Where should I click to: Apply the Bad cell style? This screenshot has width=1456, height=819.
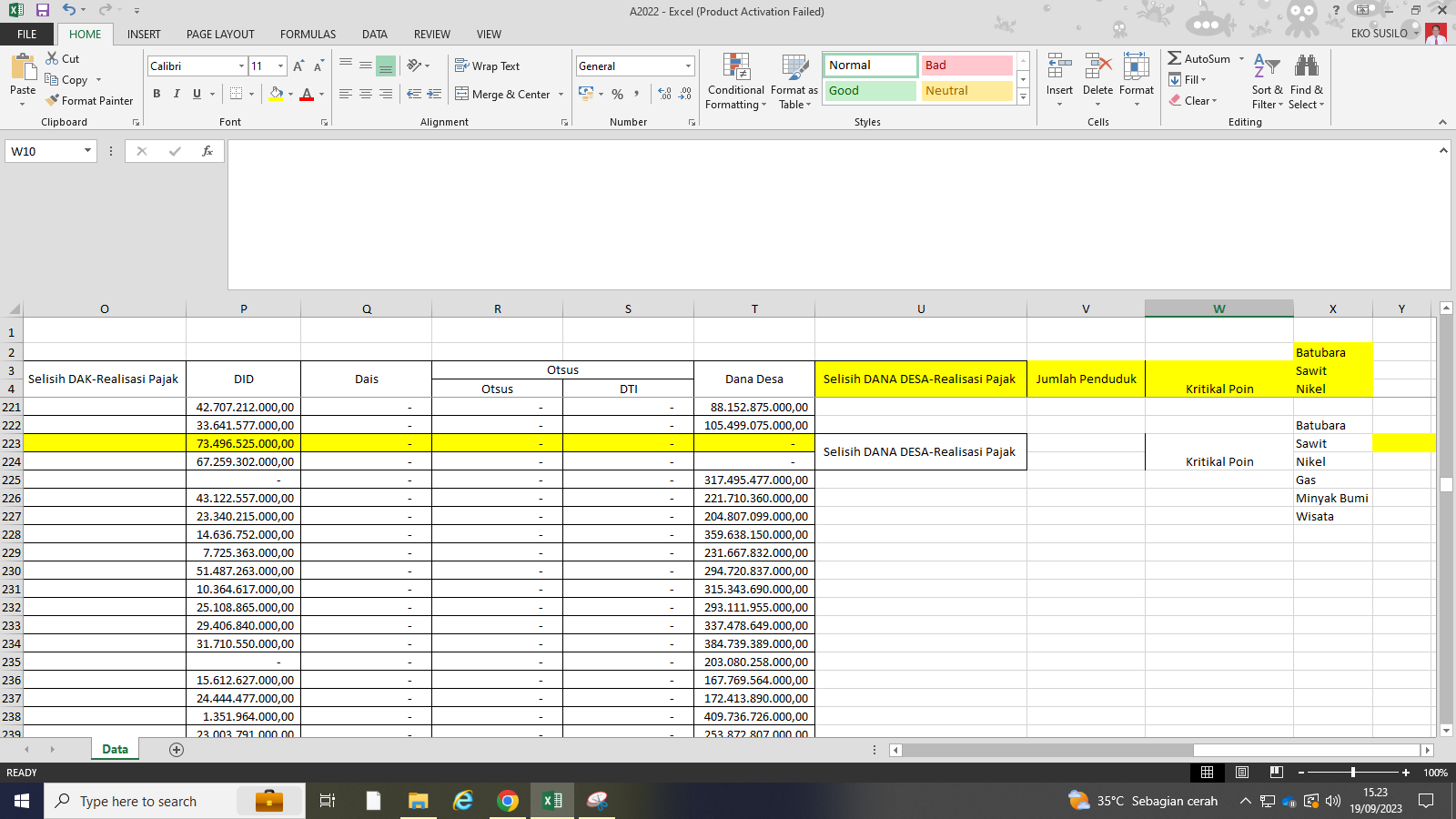coord(966,66)
